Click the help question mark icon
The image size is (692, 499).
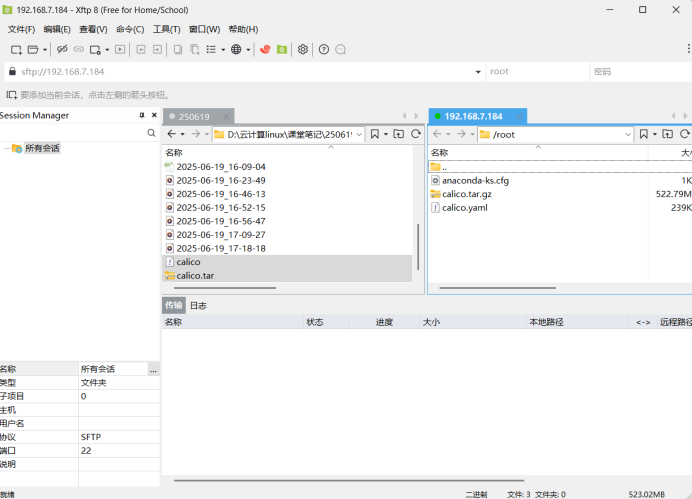click(324, 49)
